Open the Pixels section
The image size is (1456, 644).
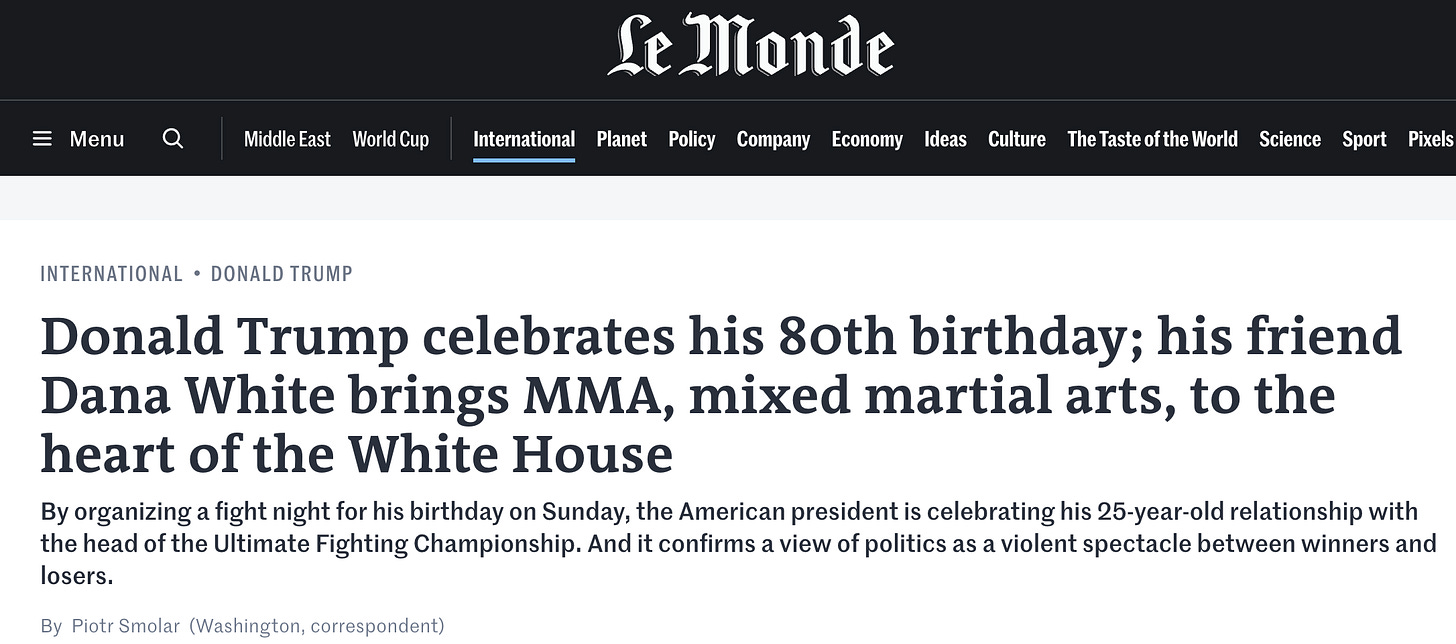(1431, 139)
